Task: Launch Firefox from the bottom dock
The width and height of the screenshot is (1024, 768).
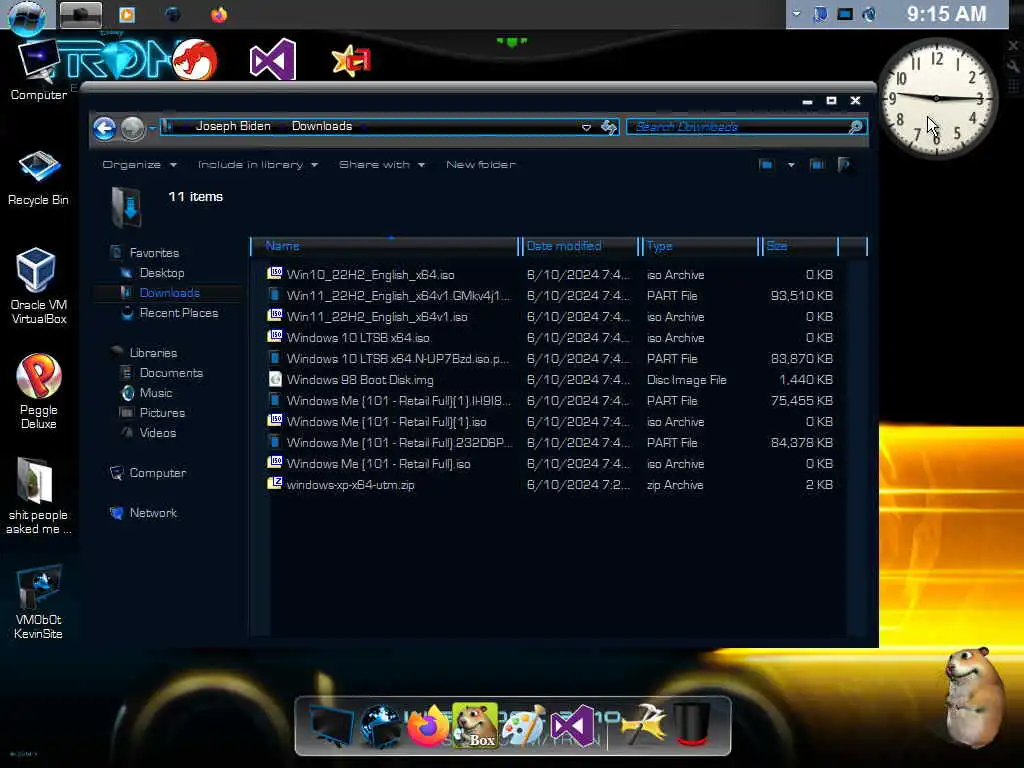Action: 428,726
